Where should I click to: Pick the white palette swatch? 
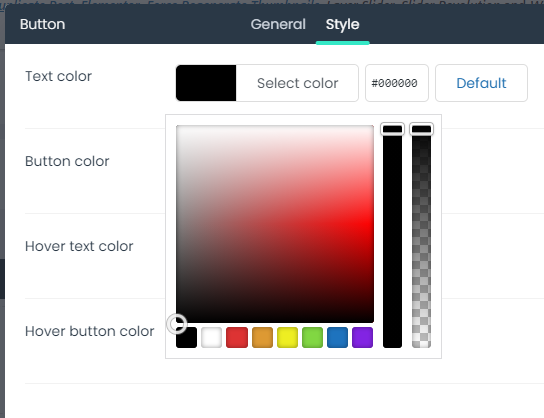point(211,337)
